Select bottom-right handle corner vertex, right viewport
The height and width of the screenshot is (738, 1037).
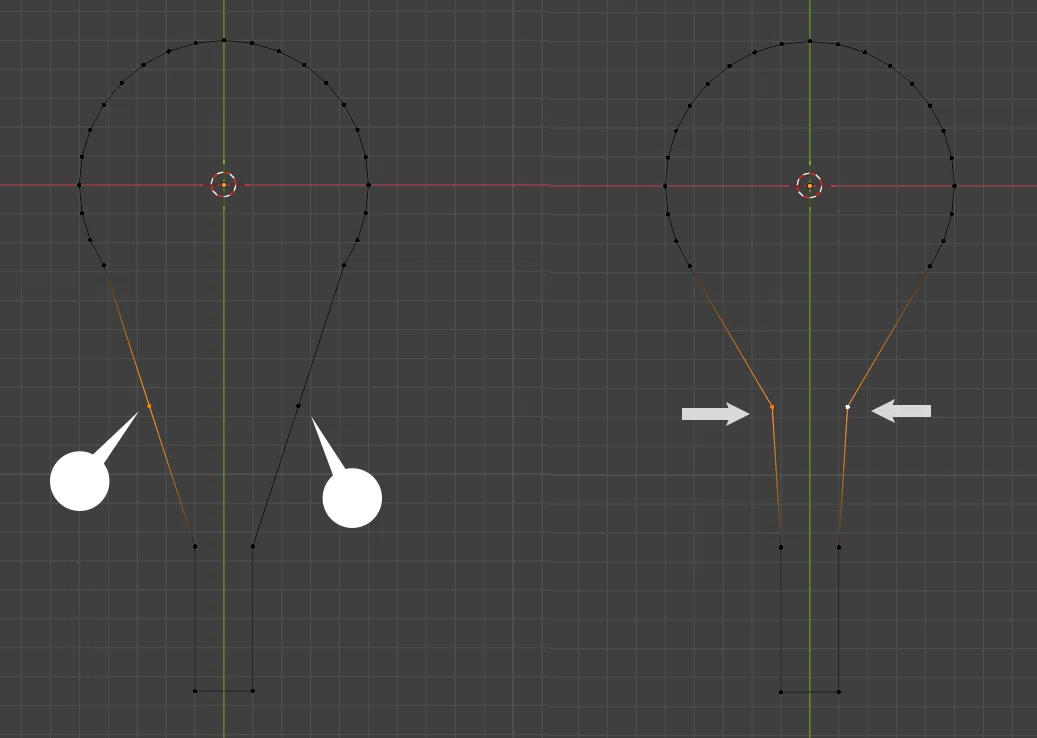point(839,692)
